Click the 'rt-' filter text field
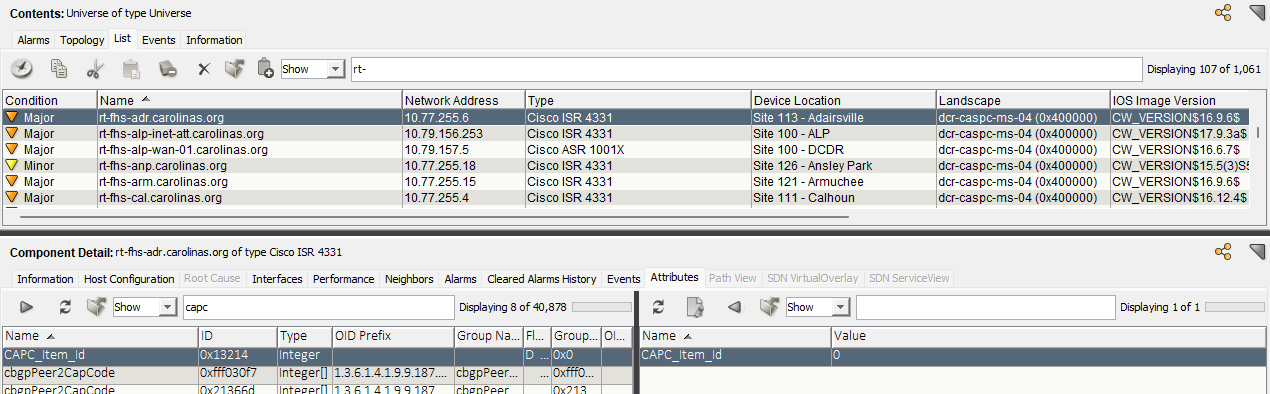The image size is (1270, 394). pyautogui.click(x=745, y=69)
